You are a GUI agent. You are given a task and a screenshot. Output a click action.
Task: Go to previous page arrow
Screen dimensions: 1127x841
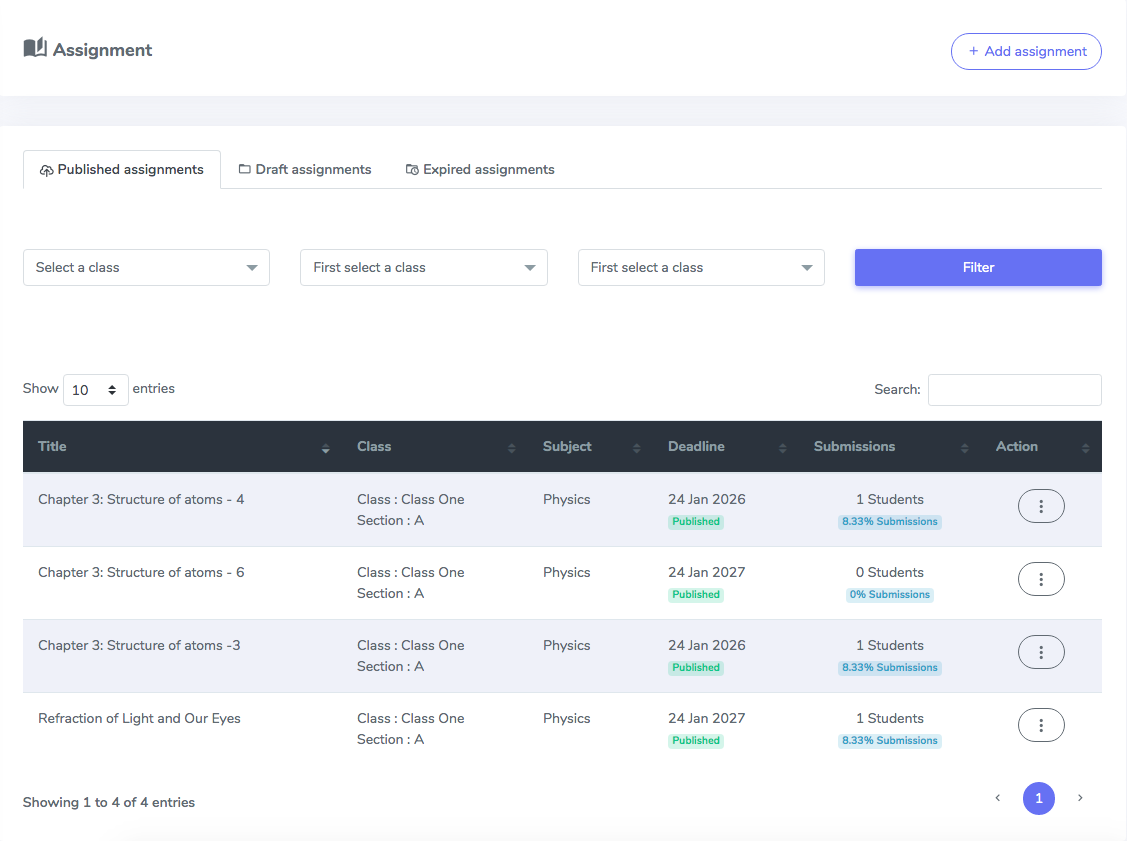[x=998, y=798]
